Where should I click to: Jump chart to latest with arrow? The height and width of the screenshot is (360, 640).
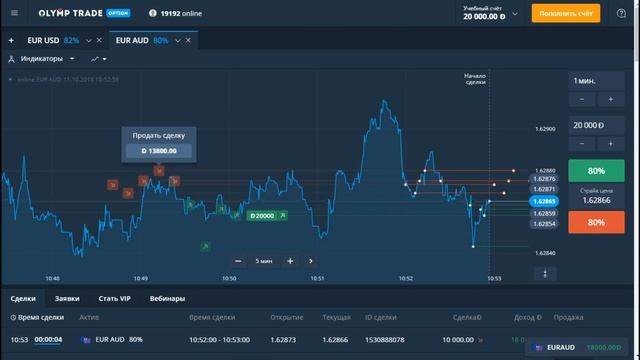(x=311, y=261)
